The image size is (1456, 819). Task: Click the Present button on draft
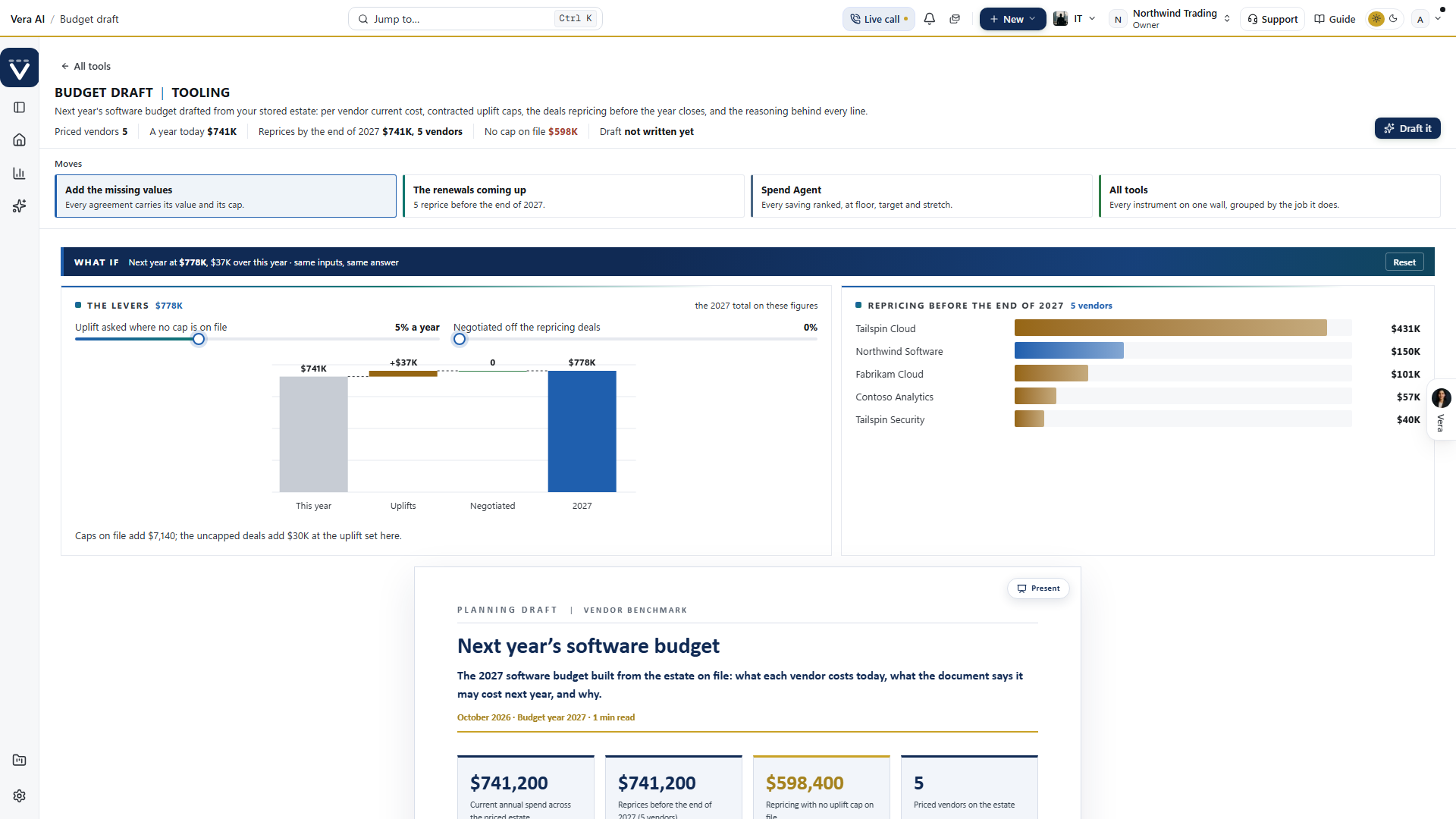pyautogui.click(x=1038, y=588)
